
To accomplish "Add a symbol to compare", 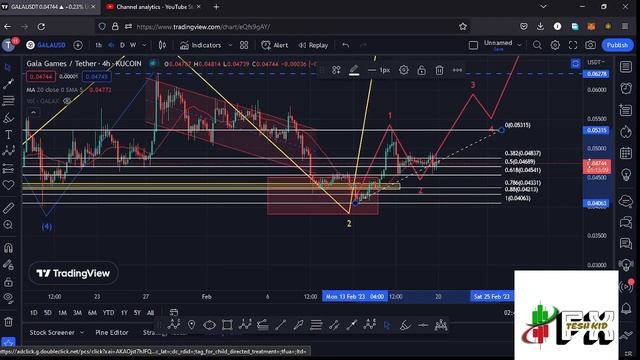I will (x=78, y=45).
